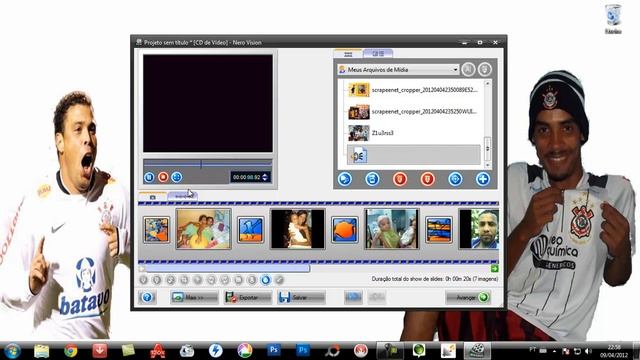Viewport: 640px width, 360px height.
Task: Click the last grey round button beside the media dropdown
Action: (x=484, y=69)
